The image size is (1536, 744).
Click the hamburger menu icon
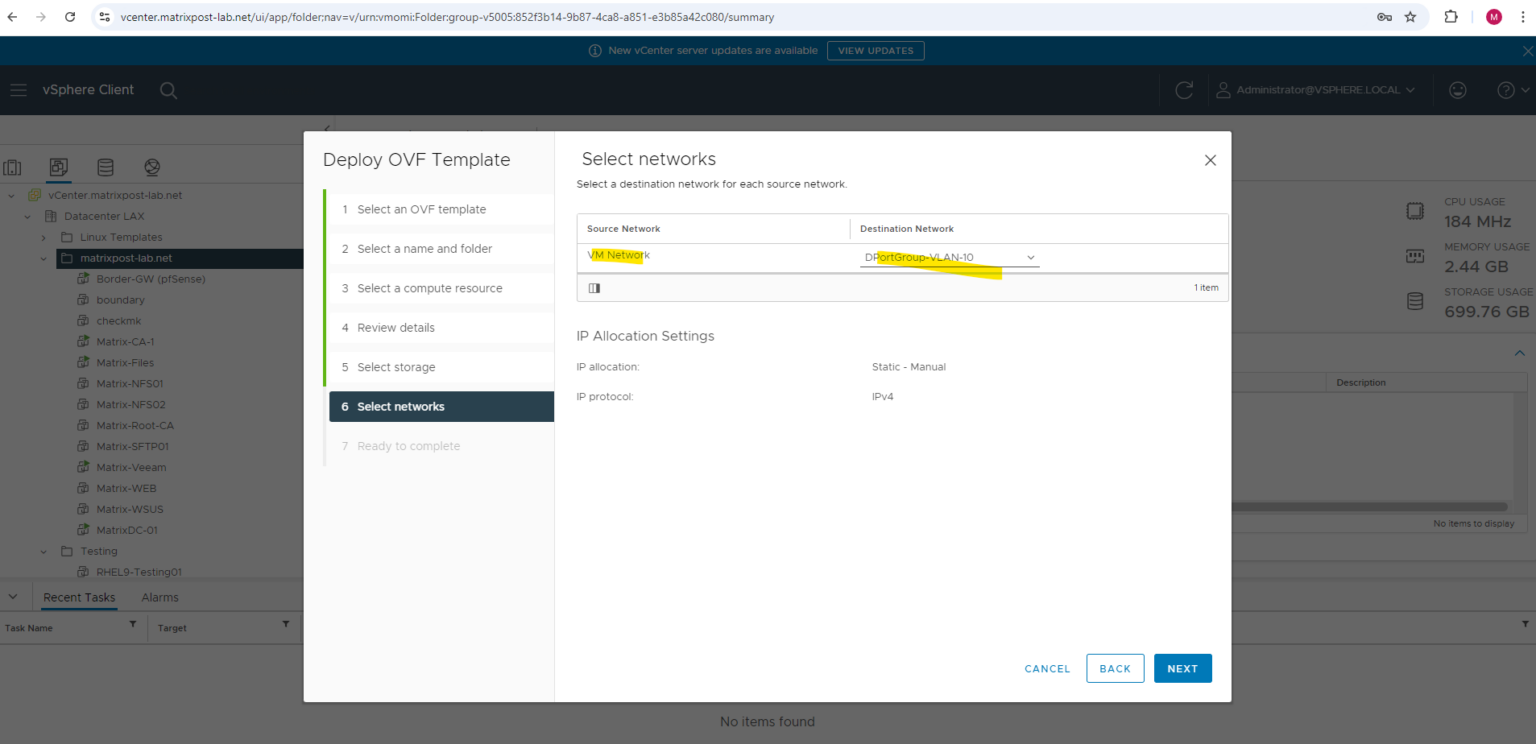[18, 90]
